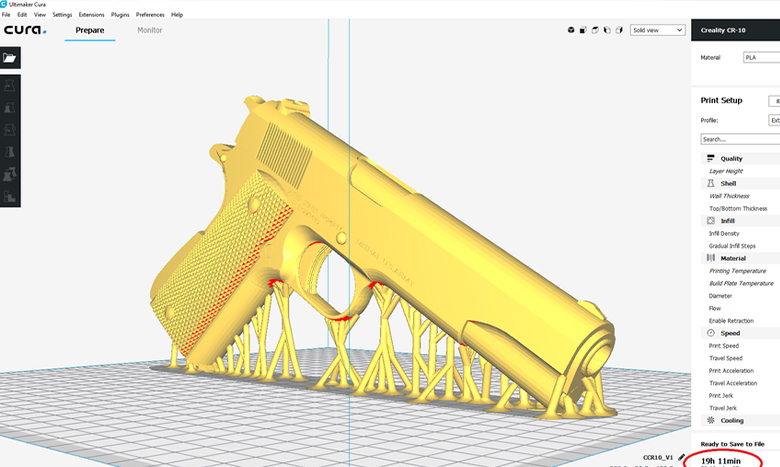Click the Print Speed setting
This screenshot has width=780, height=467.
point(724,346)
